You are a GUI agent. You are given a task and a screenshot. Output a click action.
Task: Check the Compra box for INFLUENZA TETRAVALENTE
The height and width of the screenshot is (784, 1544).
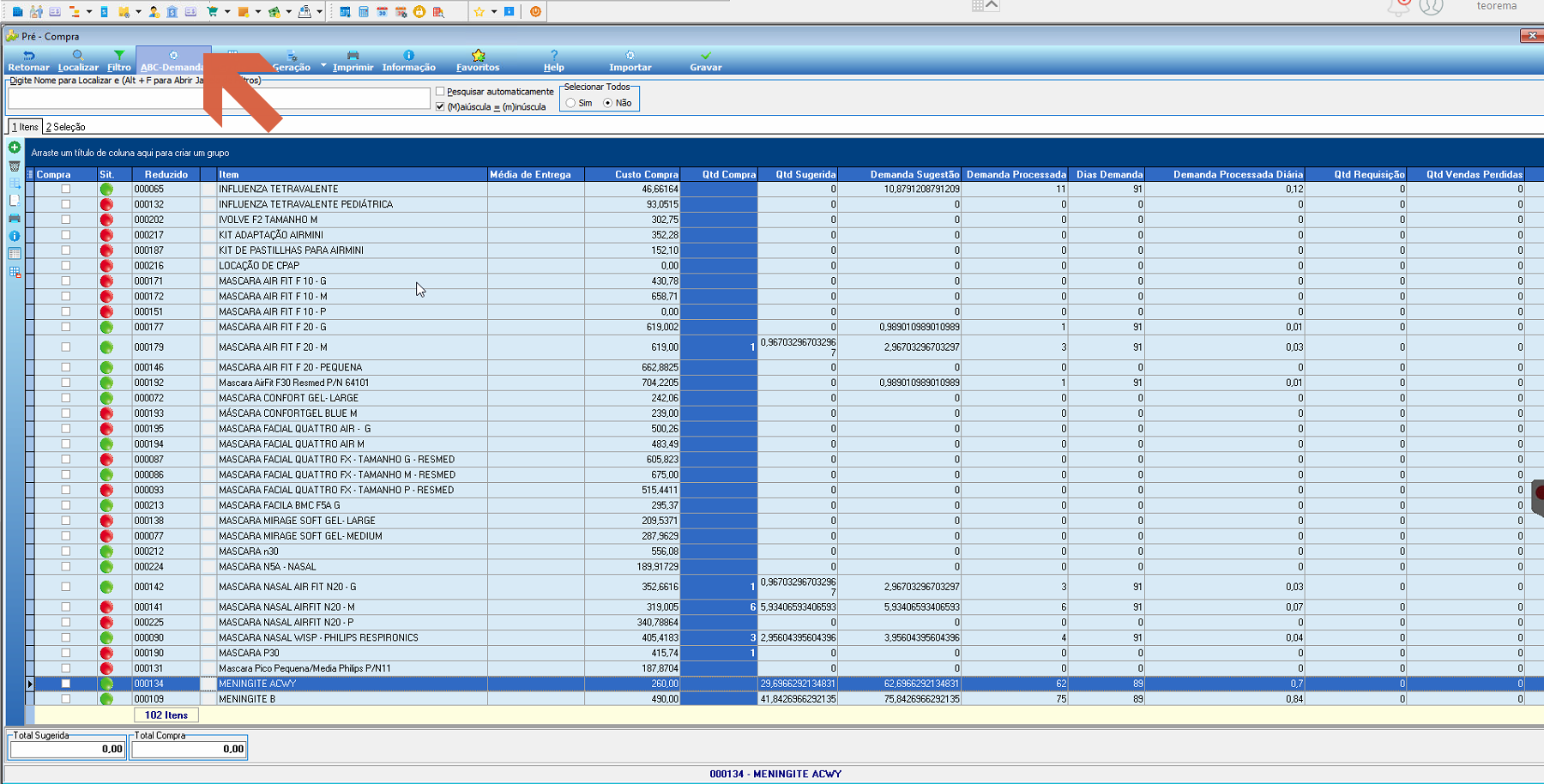click(x=66, y=189)
